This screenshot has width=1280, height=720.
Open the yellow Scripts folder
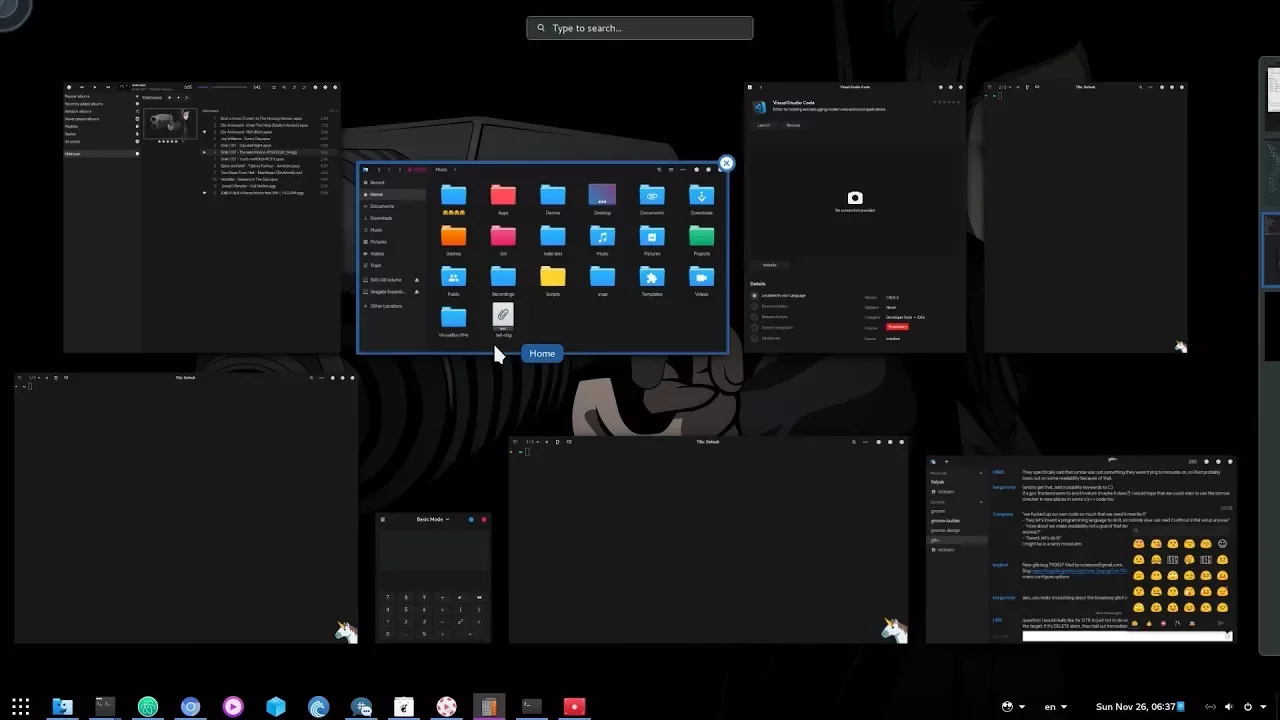(x=553, y=281)
